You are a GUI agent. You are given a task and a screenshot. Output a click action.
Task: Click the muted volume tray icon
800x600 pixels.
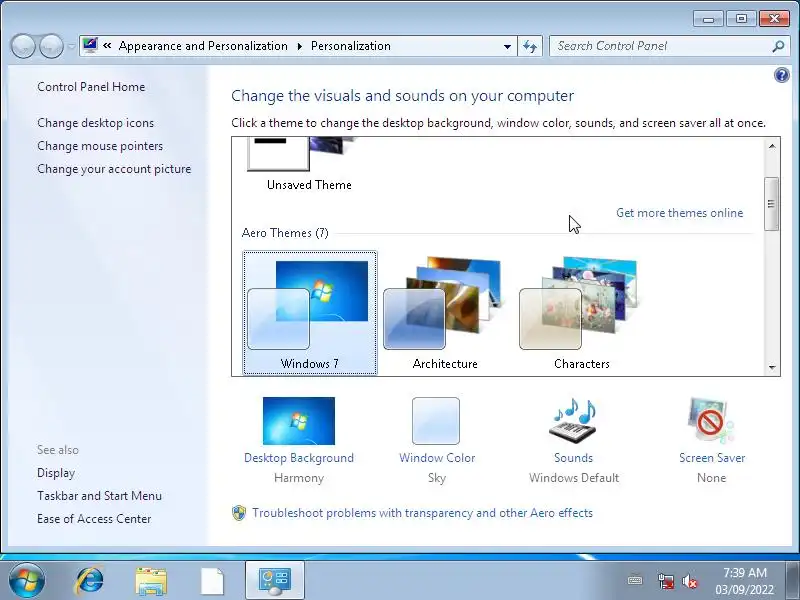tap(690, 581)
